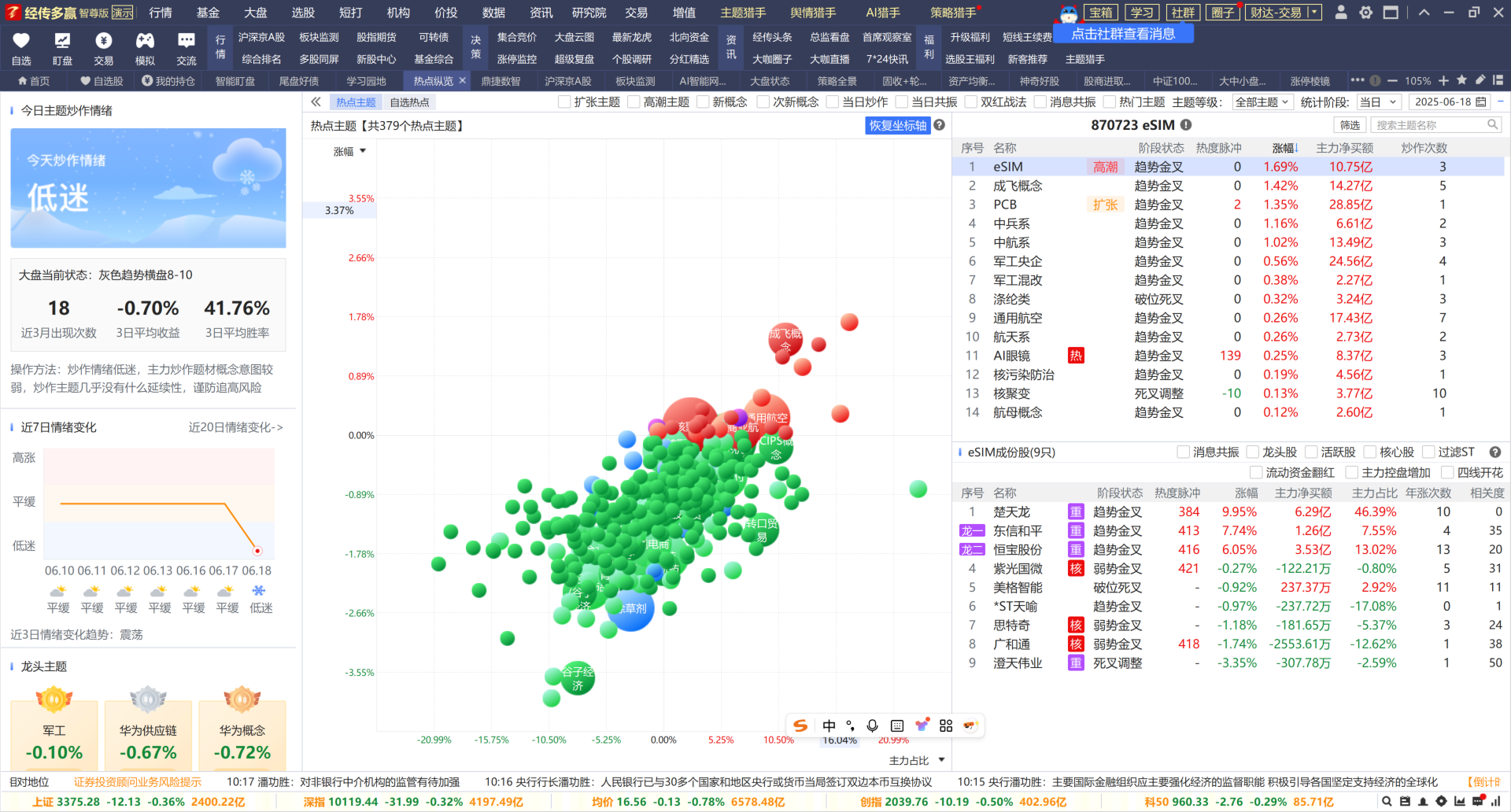
Task: Switch to the 自选热点 tab
Action: (x=409, y=102)
